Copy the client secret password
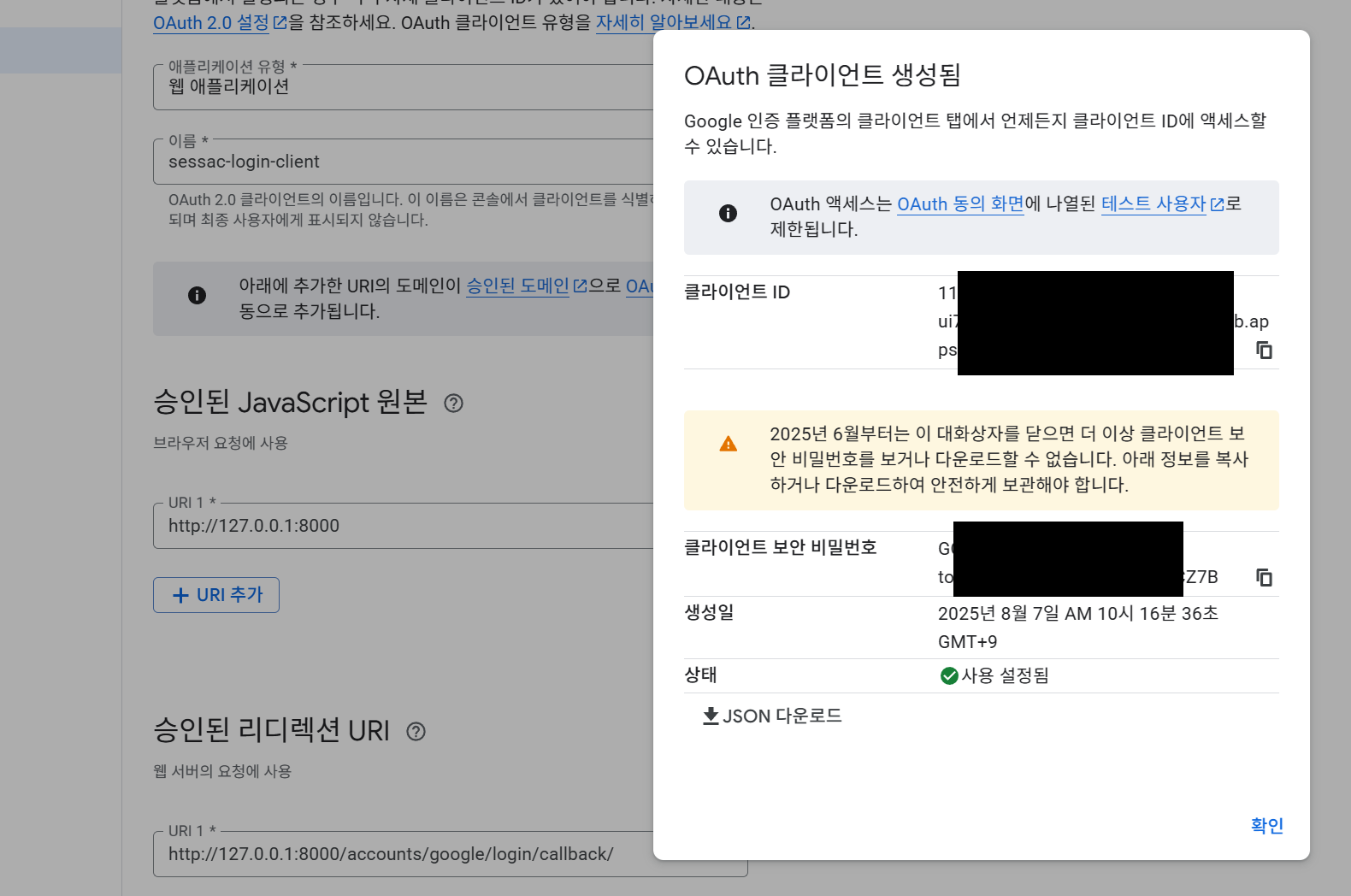 (1264, 577)
